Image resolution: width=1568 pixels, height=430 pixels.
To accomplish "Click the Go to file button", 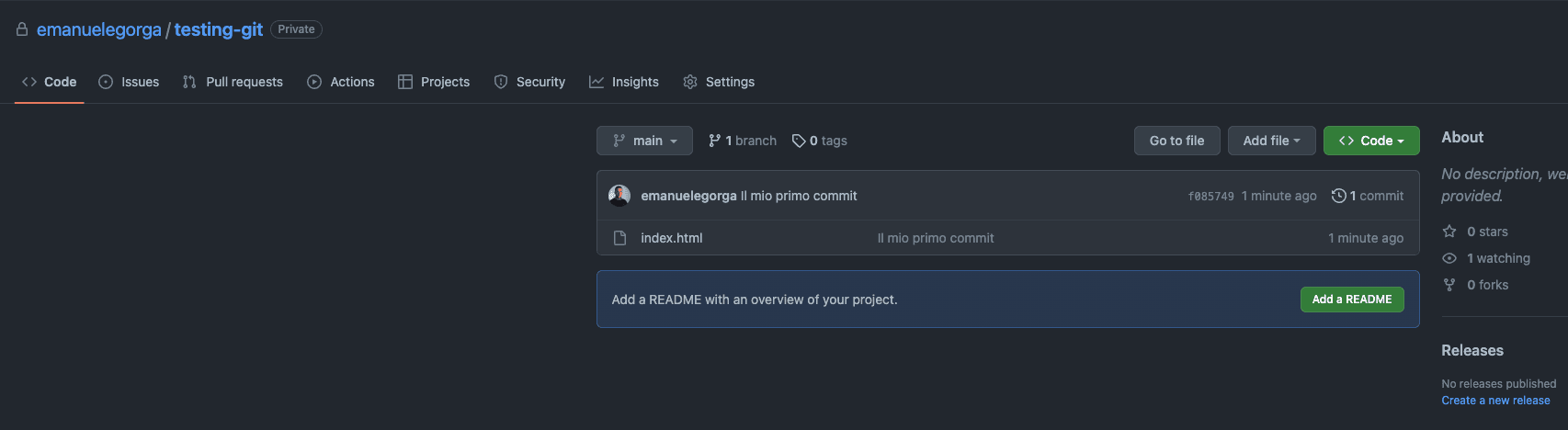I will pos(1176,141).
